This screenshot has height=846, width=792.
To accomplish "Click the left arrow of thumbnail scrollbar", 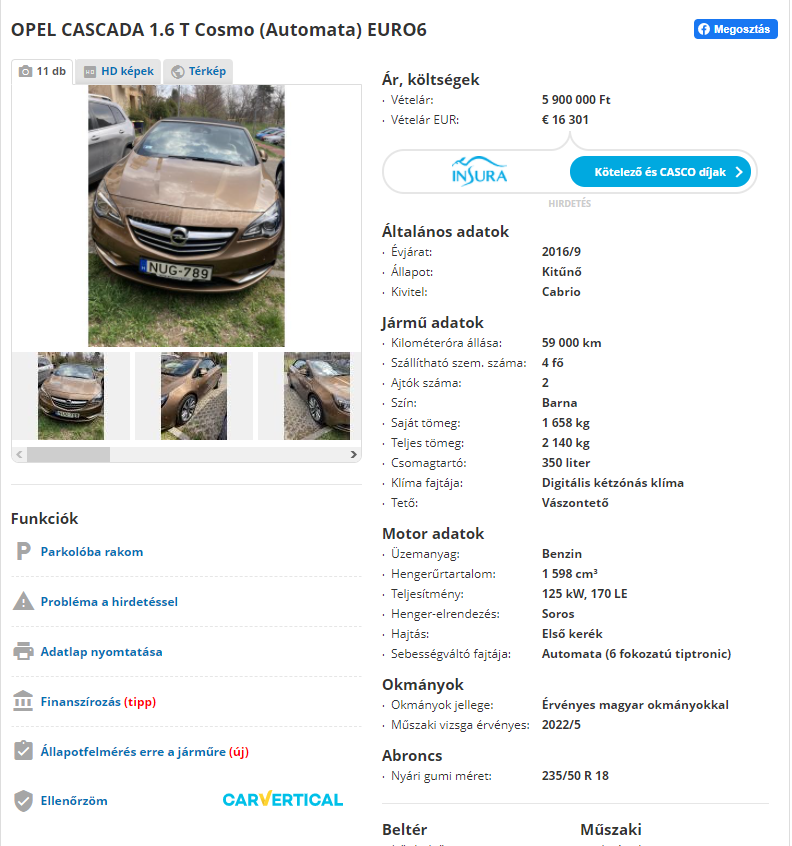I will pos(19,454).
